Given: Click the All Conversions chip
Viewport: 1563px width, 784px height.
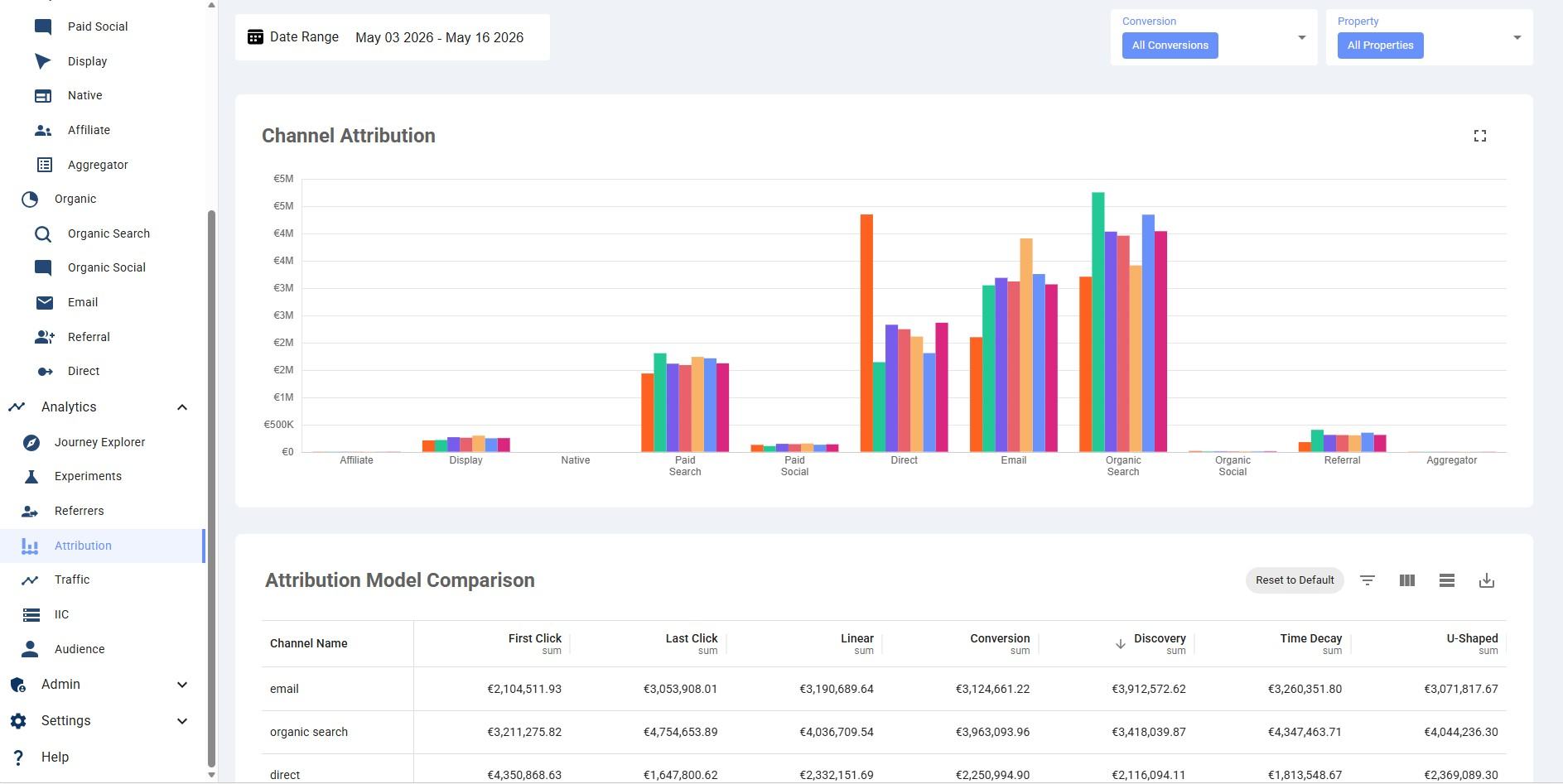Looking at the screenshot, I should click(1170, 46).
